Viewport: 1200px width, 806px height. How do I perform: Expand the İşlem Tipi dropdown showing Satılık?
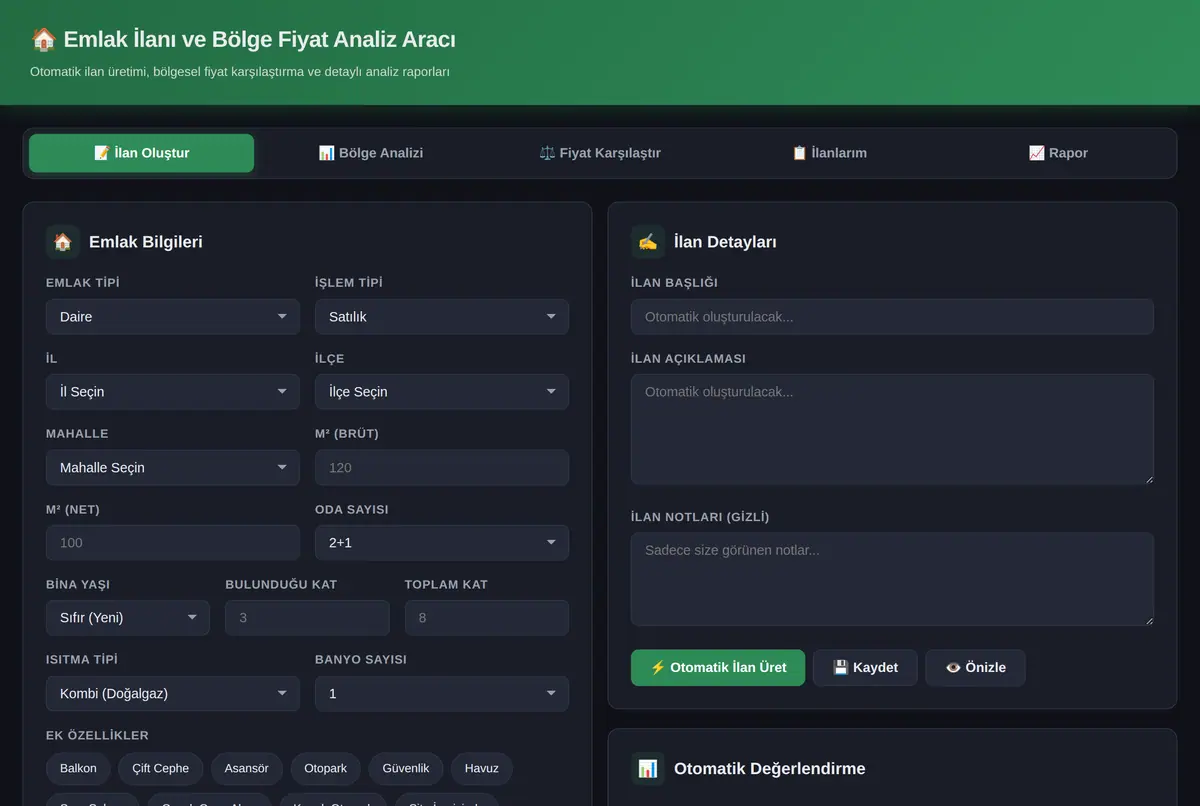pyautogui.click(x=442, y=317)
